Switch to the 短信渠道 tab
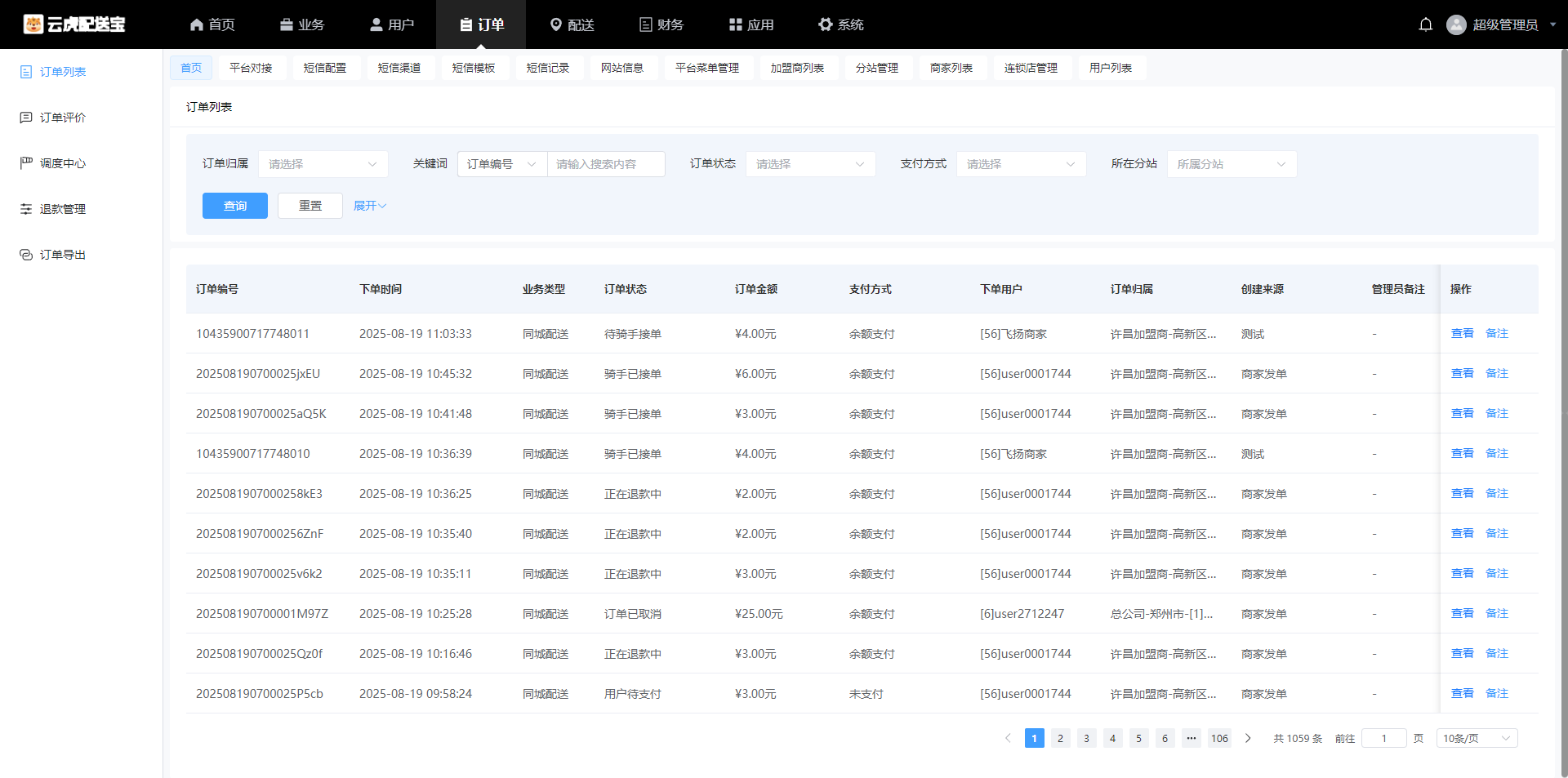 coord(399,68)
